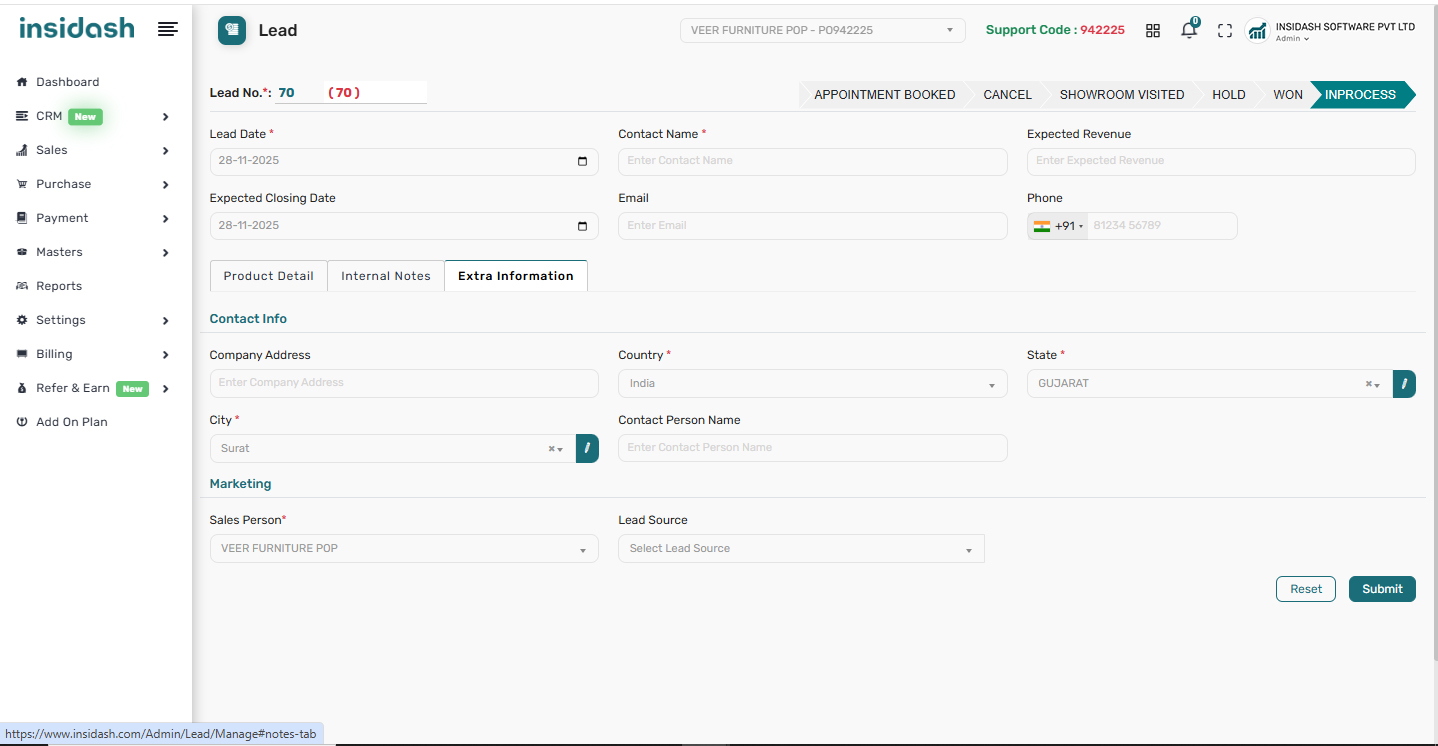Set lead status to WON
This screenshot has height=746, width=1438.
click(1287, 95)
